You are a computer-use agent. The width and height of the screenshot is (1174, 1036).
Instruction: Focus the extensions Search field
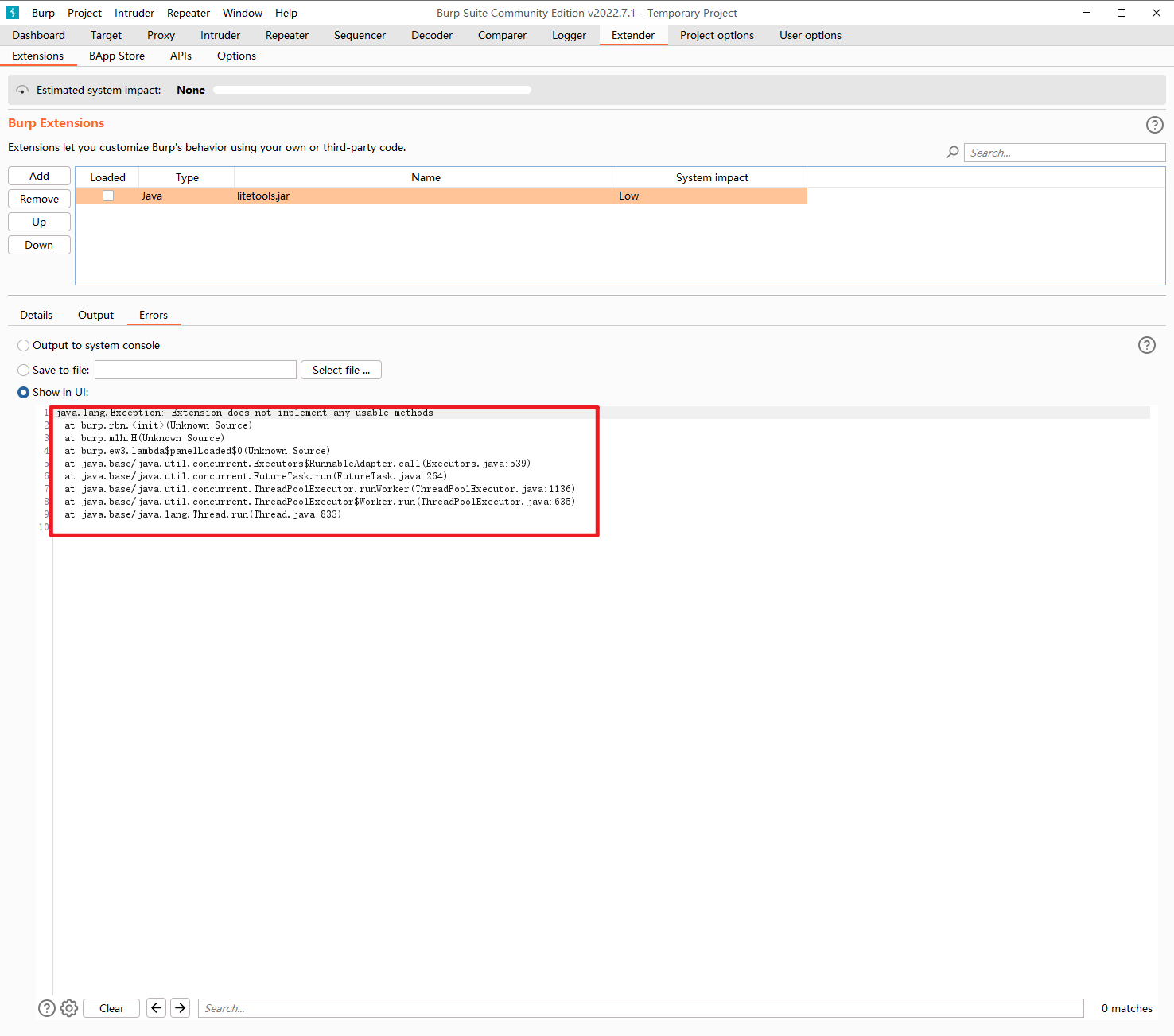(x=1065, y=153)
